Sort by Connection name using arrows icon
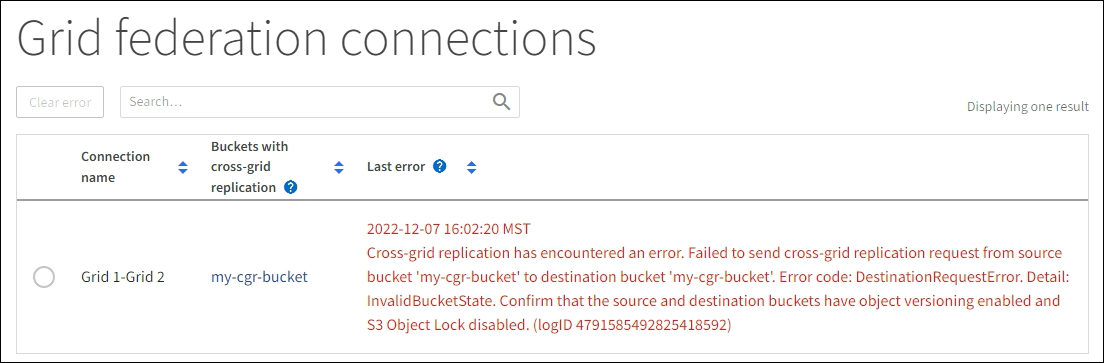The height and width of the screenshot is (363, 1104). click(x=183, y=167)
